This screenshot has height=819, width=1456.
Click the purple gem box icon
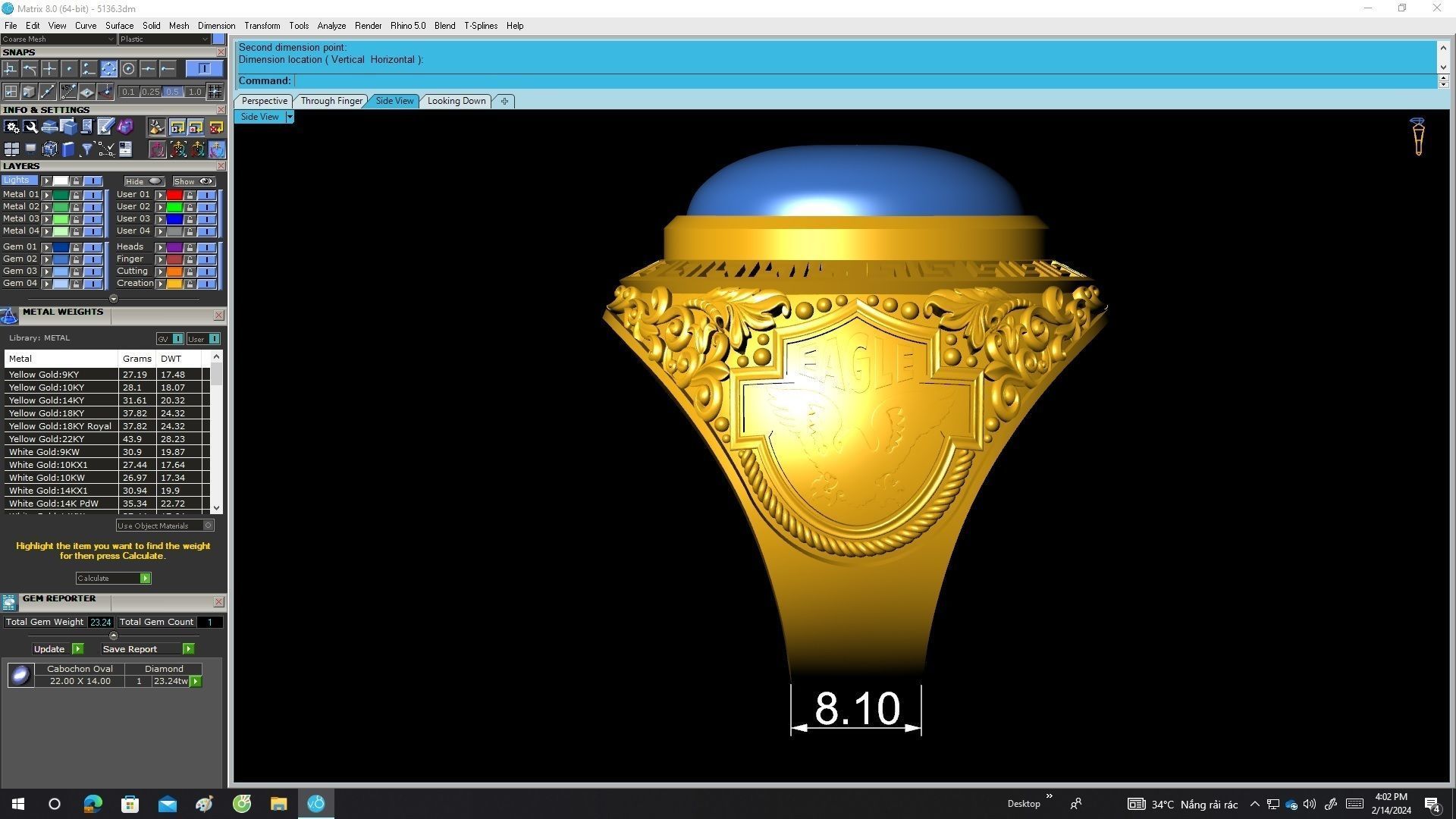125,127
